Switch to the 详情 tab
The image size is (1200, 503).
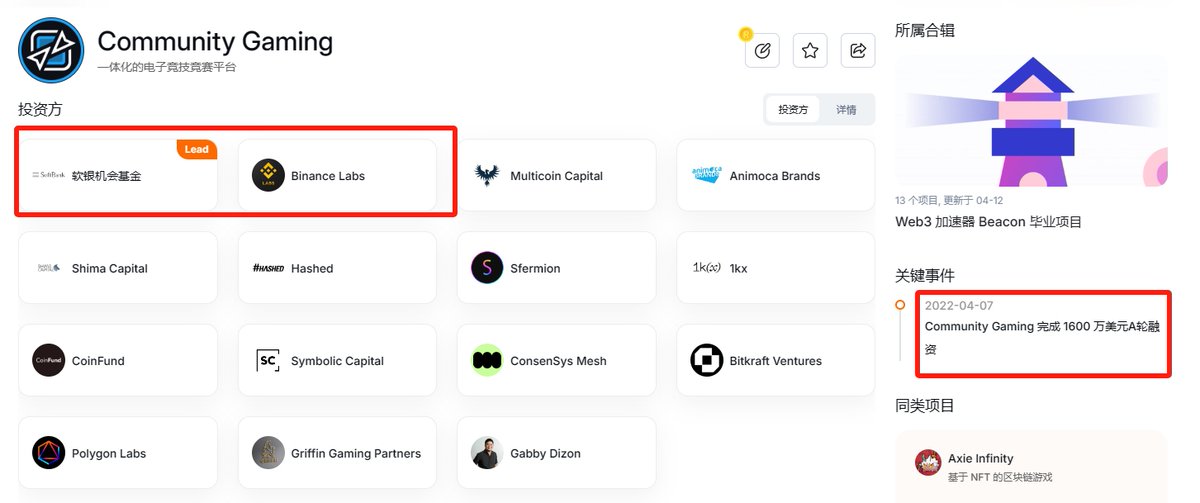click(846, 109)
